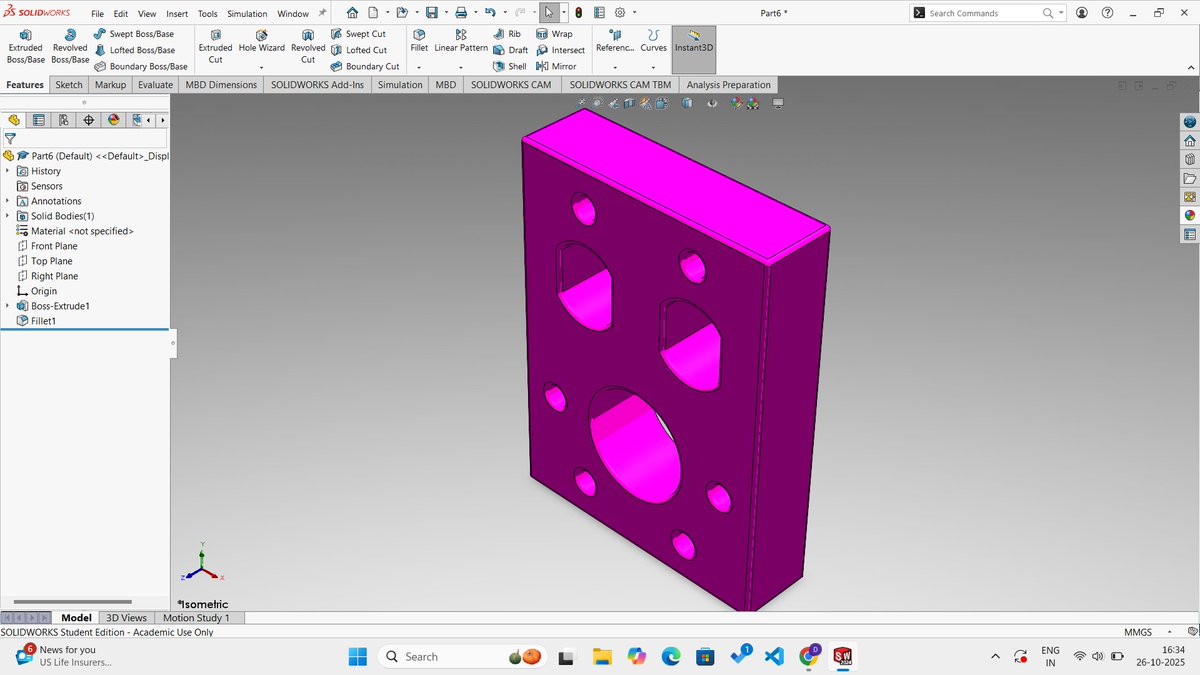Create a New document
The height and width of the screenshot is (675, 1200).
click(373, 13)
